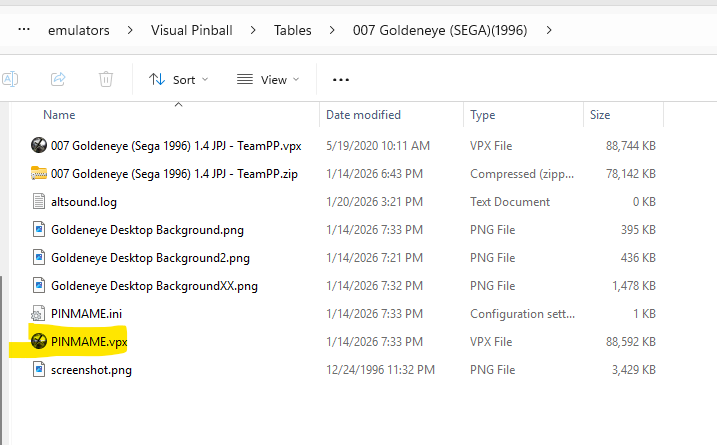This screenshot has height=445, width=717.
Task: Sort by the Type column header
Action: pyautogui.click(x=482, y=115)
